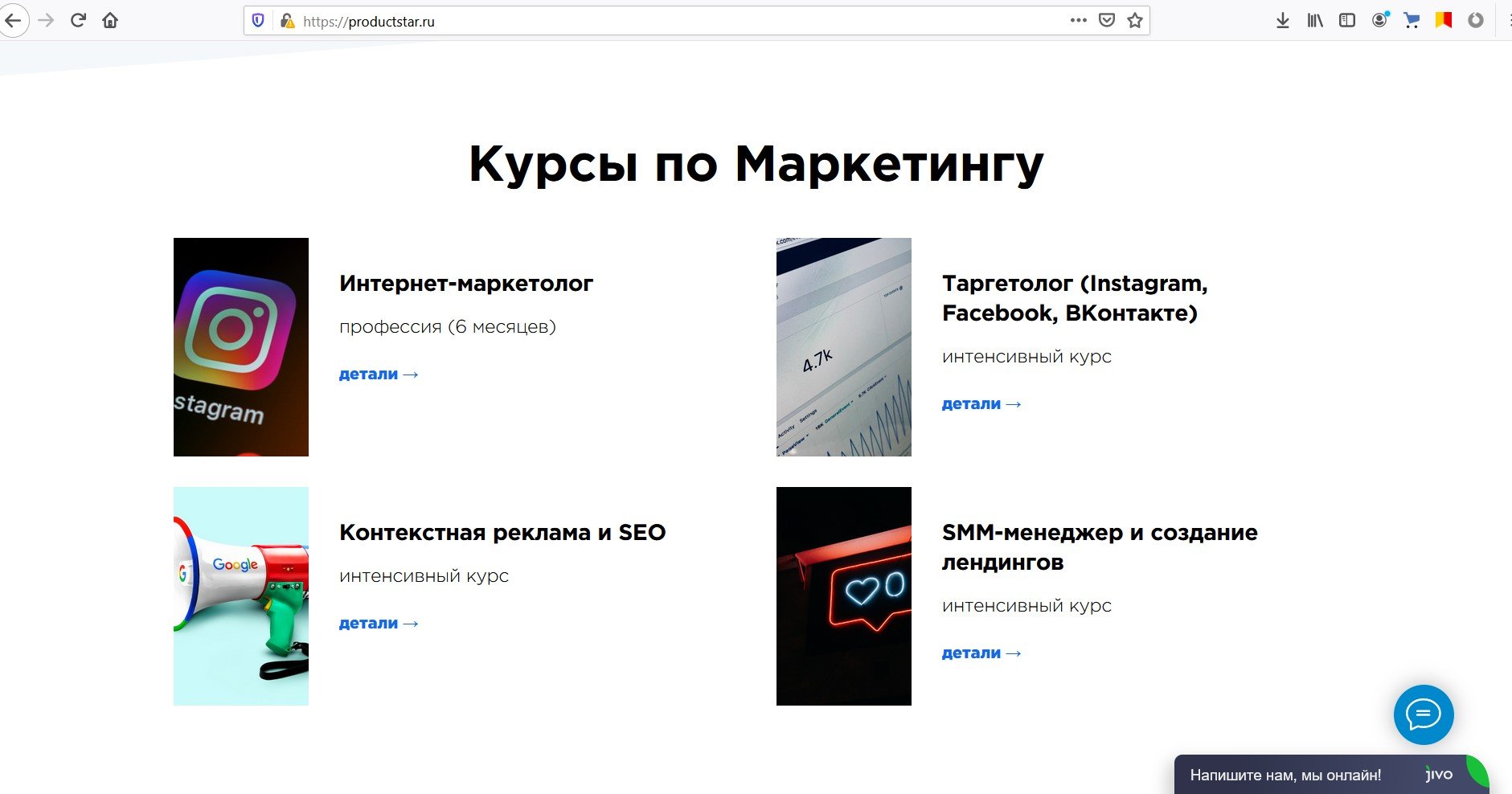Go to the browser home page
This screenshot has width=1512, height=794.
(110, 21)
